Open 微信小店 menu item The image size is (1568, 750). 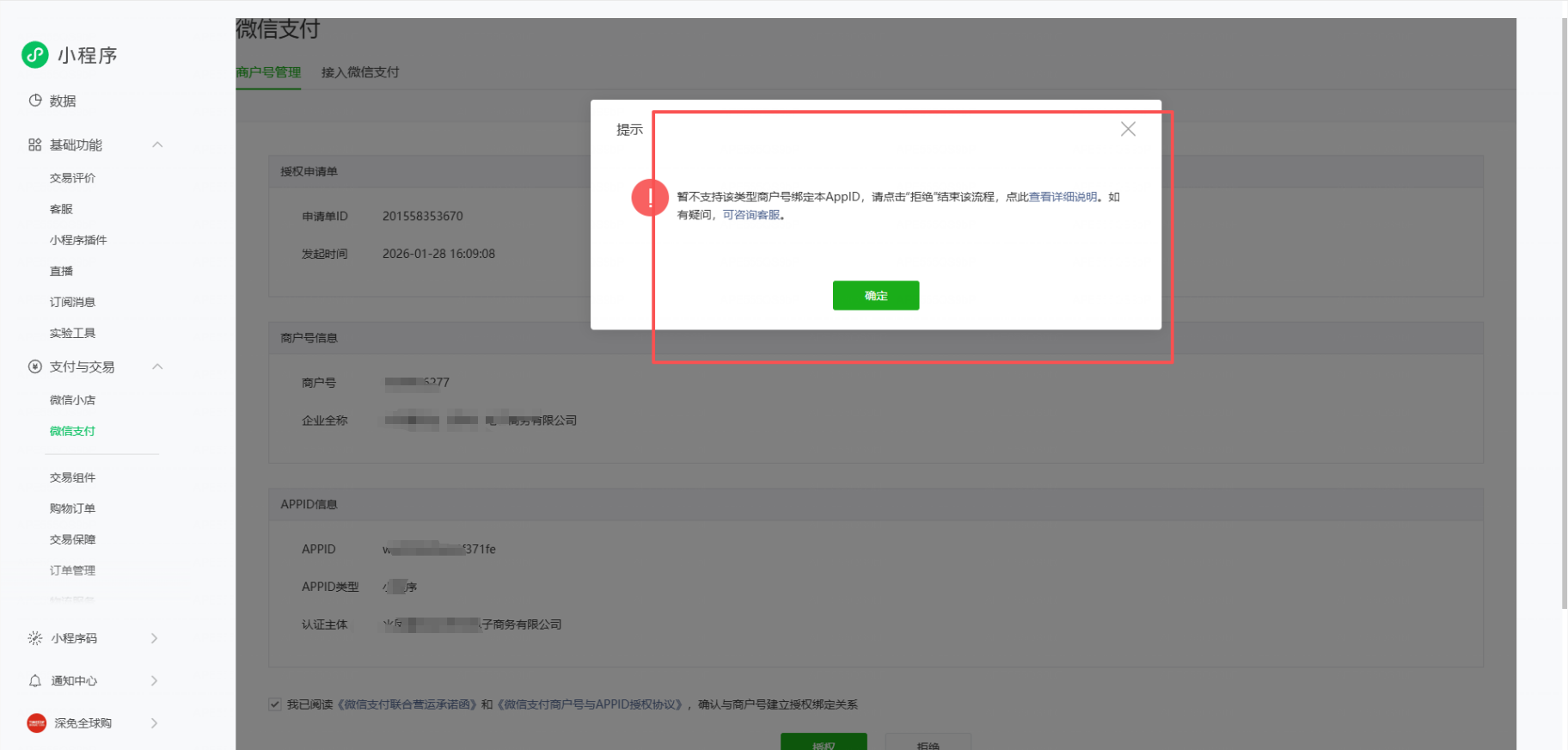[x=72, y=400]
